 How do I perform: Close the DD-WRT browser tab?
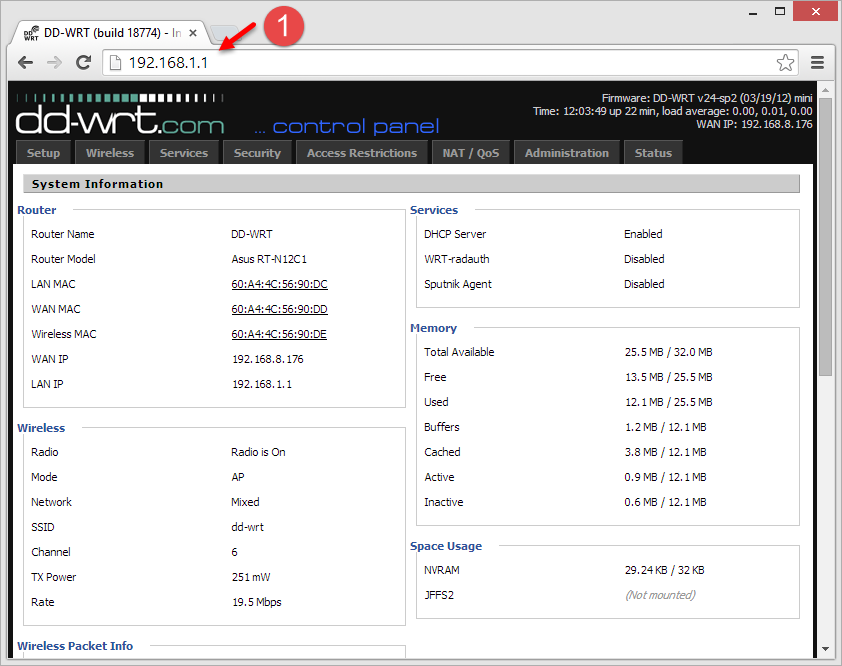[x=193, y=33]
